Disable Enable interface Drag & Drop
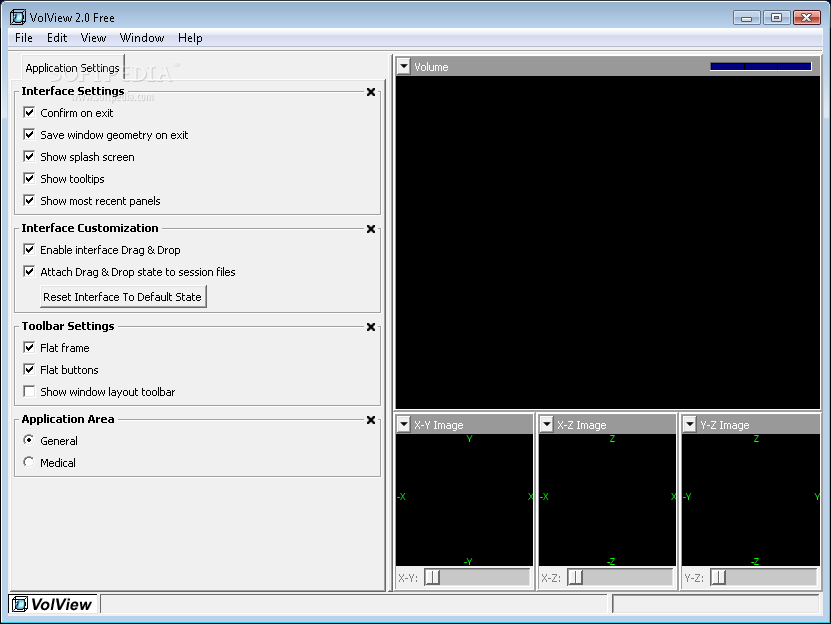The image size is (831, 624). point(29,249)
